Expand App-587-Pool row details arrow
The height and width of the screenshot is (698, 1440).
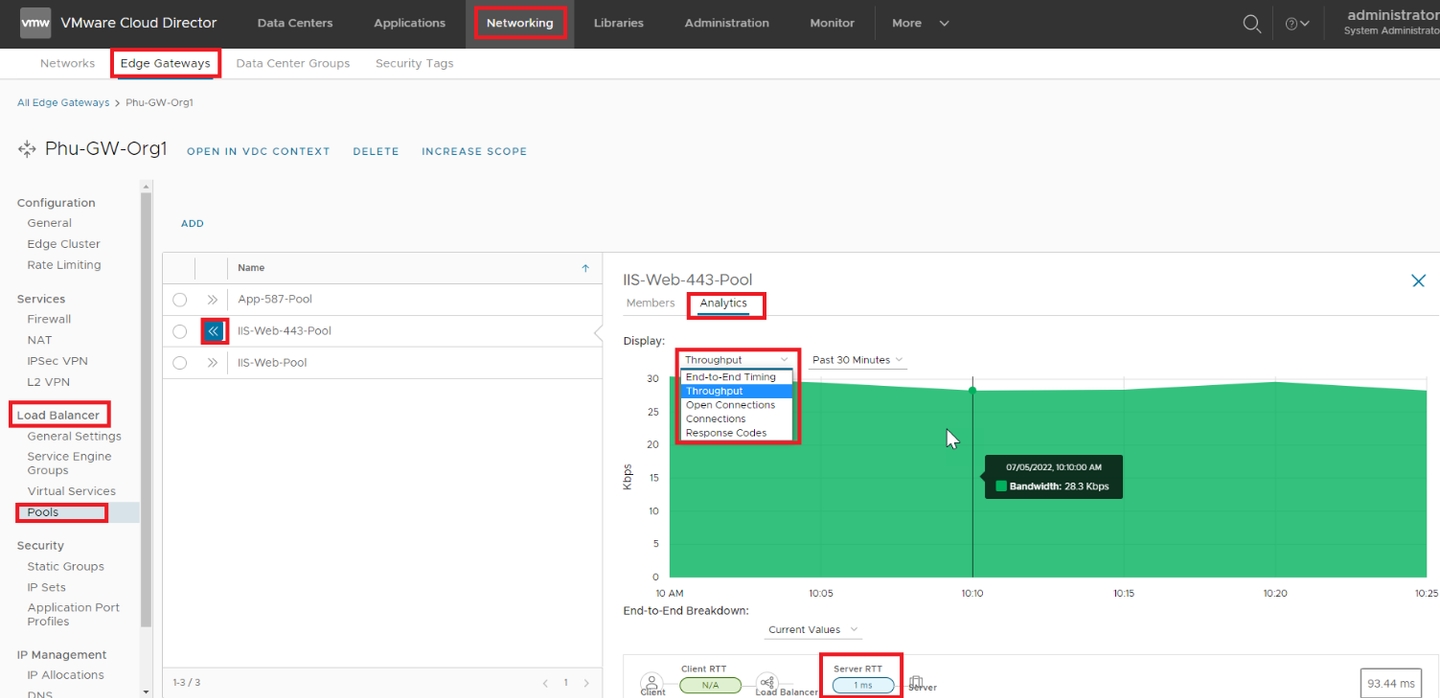coord(212,299)
